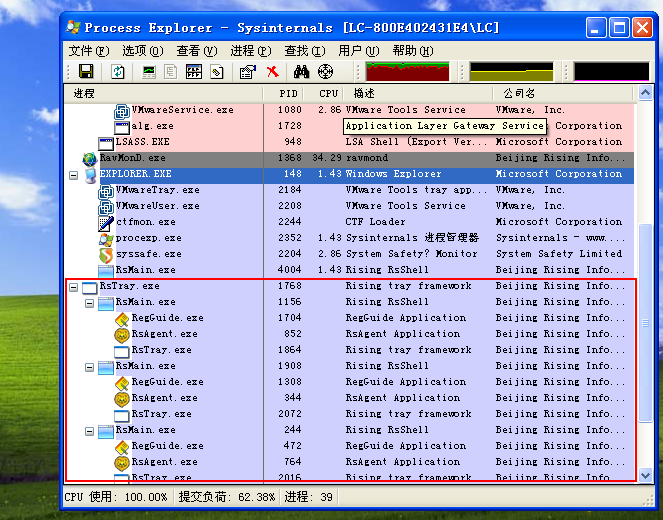Click the red CPU usage history graph

click(x=408, y=71)
